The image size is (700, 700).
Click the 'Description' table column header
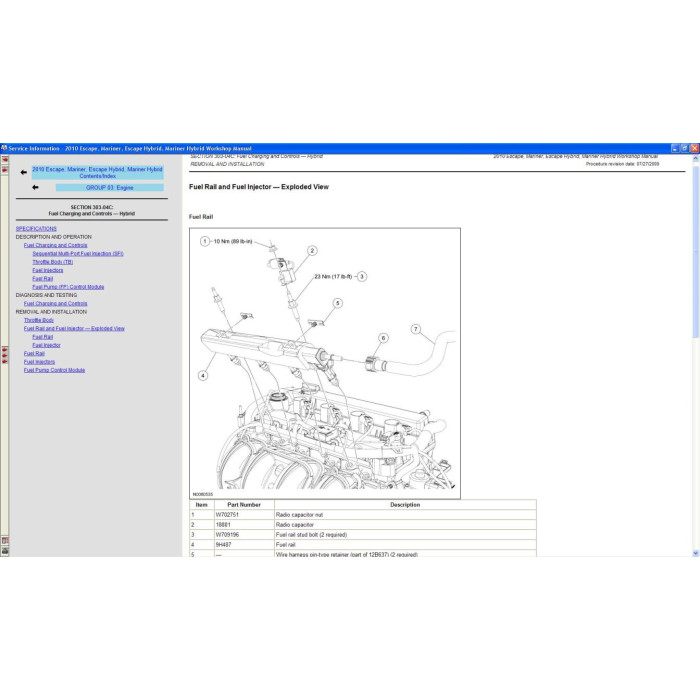tap(405, 505)
